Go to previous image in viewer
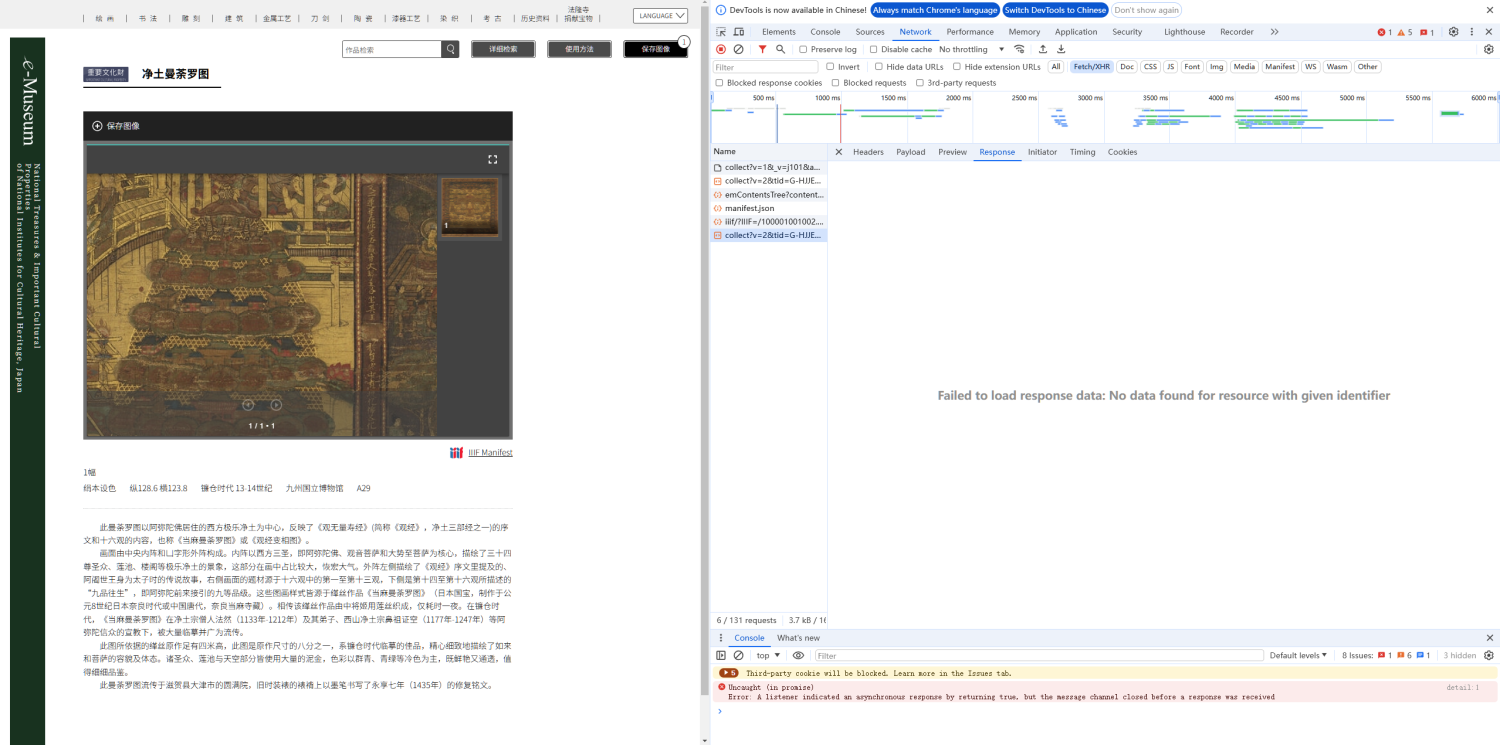The image size is (1500, 745). coord(248,405)
